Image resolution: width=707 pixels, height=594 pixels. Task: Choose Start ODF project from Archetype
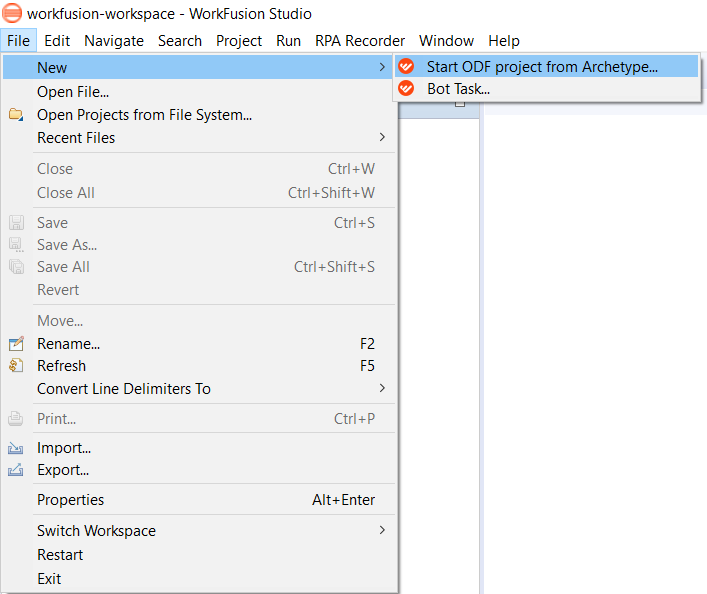547,66
